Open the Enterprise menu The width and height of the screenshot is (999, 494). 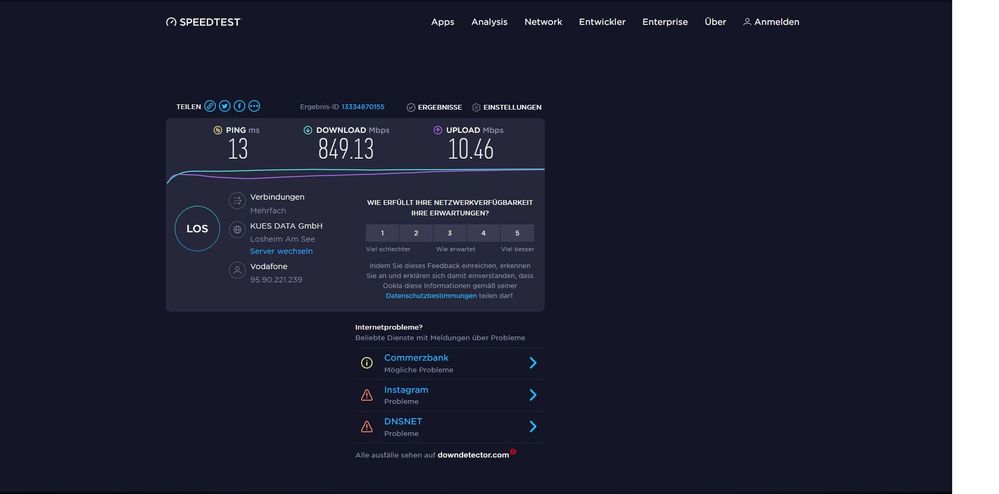tap(665, 22)
